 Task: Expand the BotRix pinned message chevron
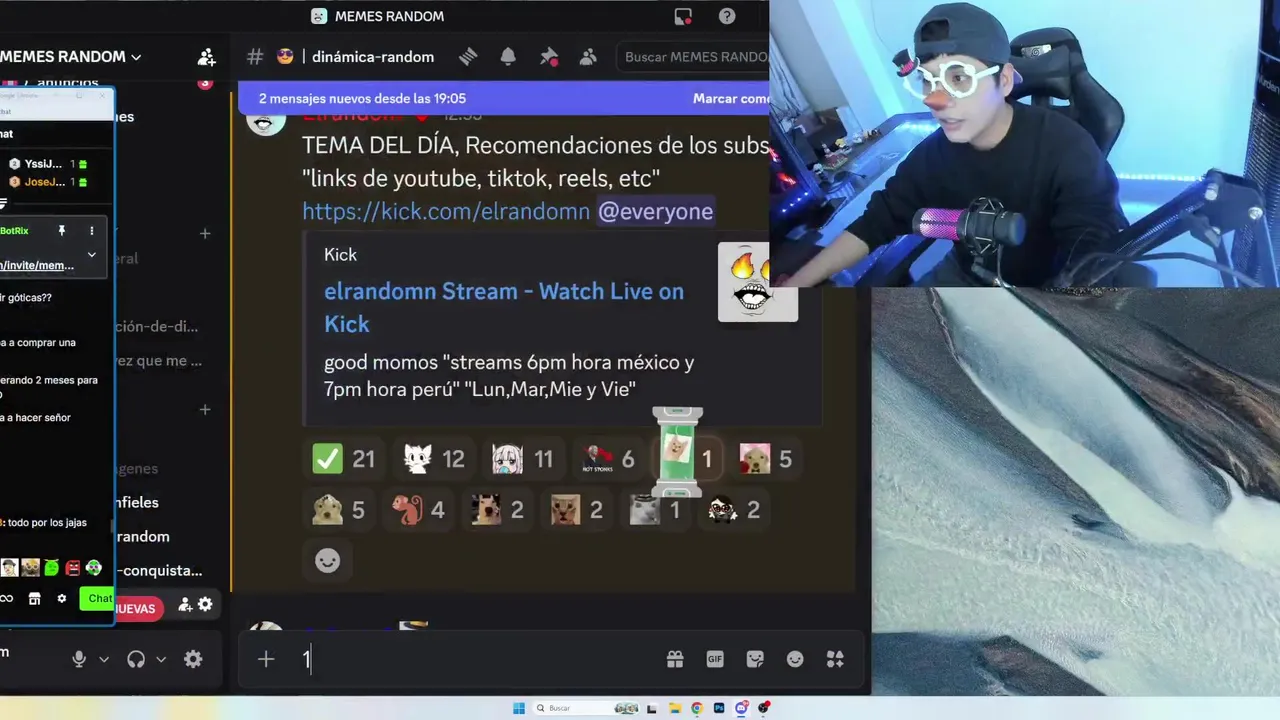click(x=91, y=255)
